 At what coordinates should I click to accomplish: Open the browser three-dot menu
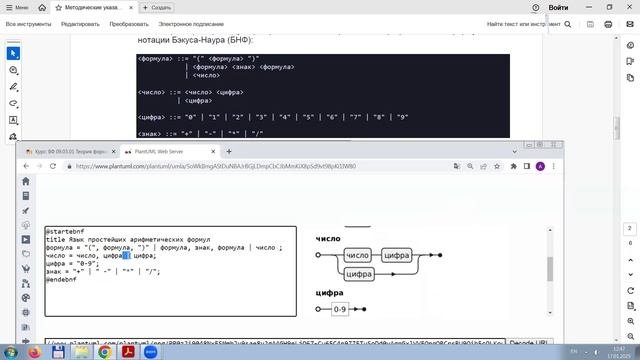coord(553,166)
